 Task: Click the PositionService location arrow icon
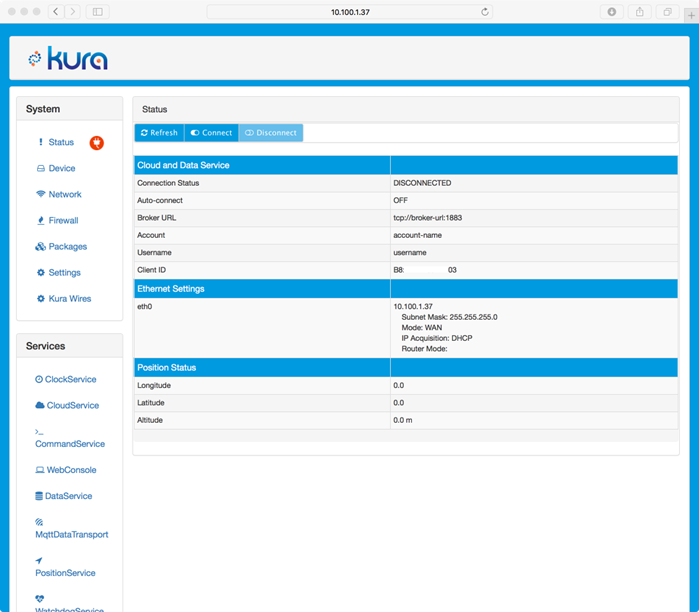pos(39,560)
